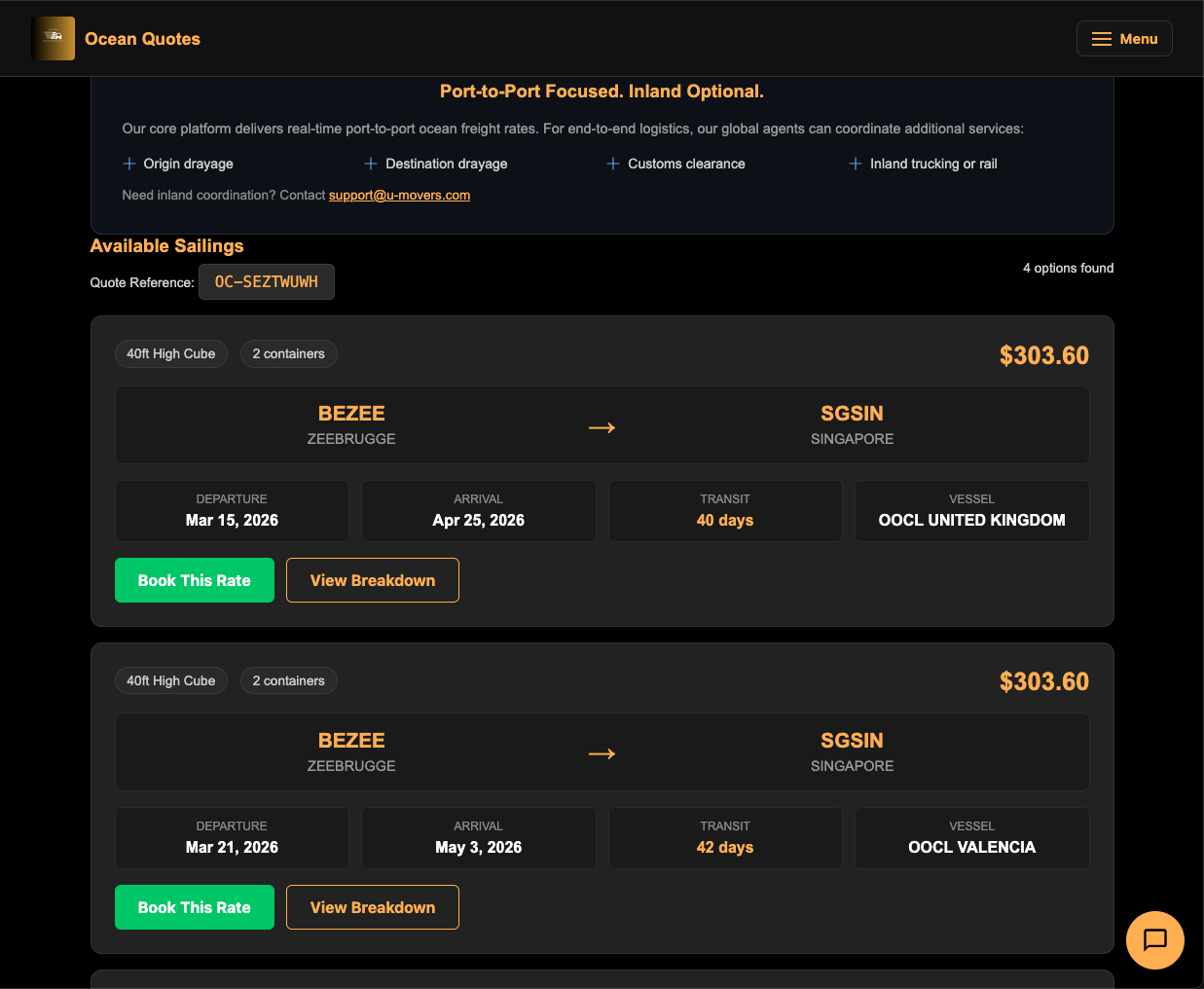Click the plus icon beside Inland trucking or rail
1204x989 pixels.
click(856, 164)
